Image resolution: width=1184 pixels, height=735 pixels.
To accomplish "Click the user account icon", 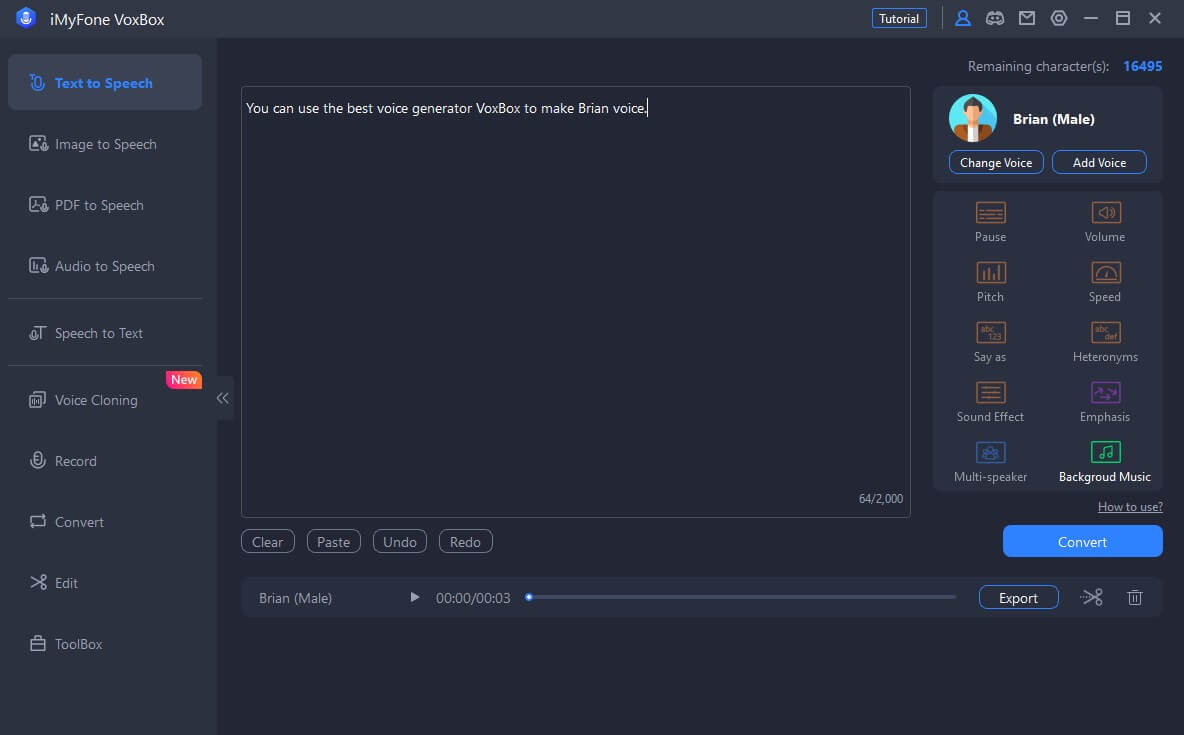I will pos(963,18).
